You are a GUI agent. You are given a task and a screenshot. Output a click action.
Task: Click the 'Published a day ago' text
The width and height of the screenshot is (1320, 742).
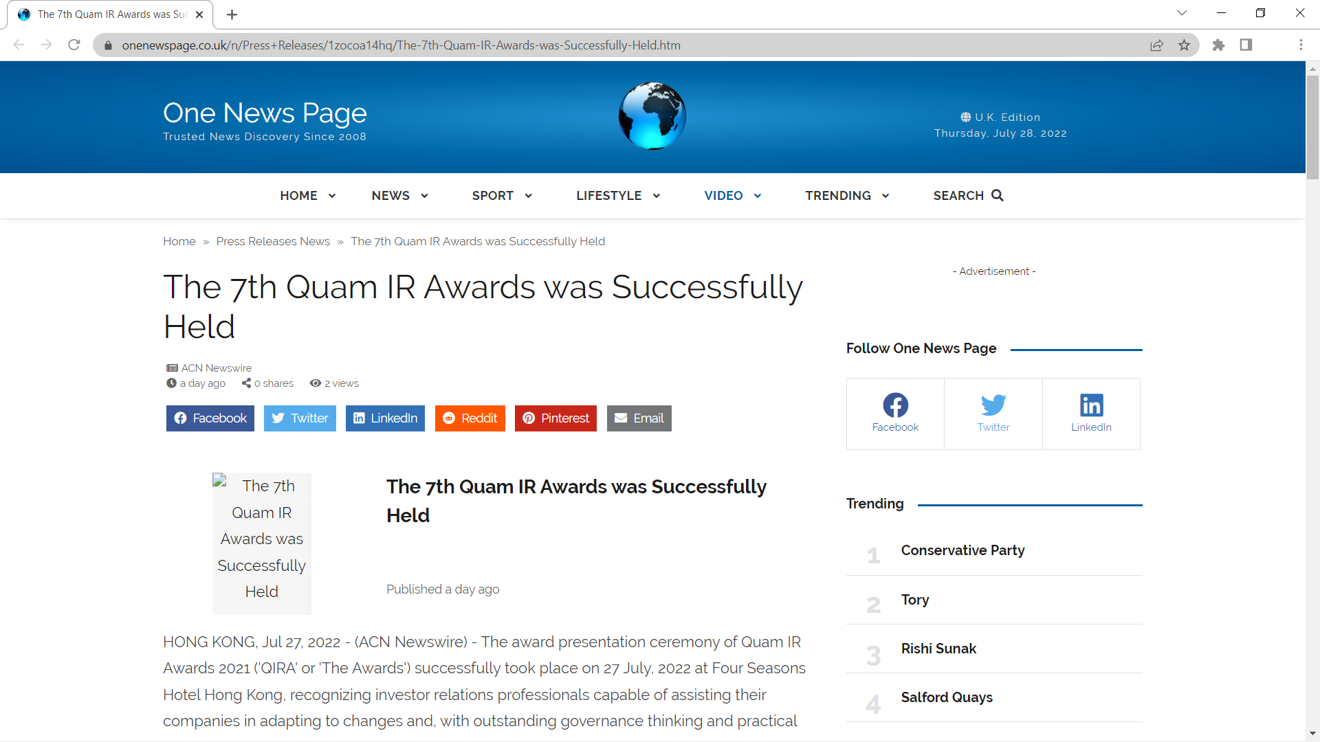coord(443,589)
